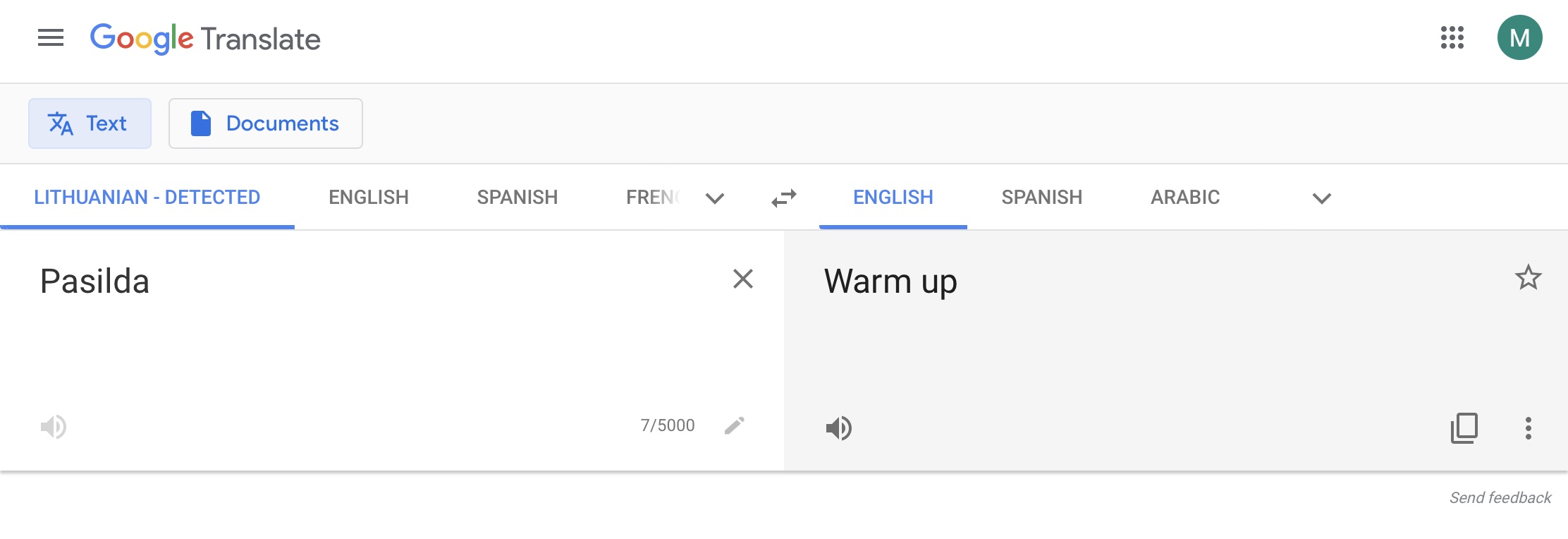1568x539 pixels.
Task: Open the Google apps grid
Action: (x=1452, y=38)
